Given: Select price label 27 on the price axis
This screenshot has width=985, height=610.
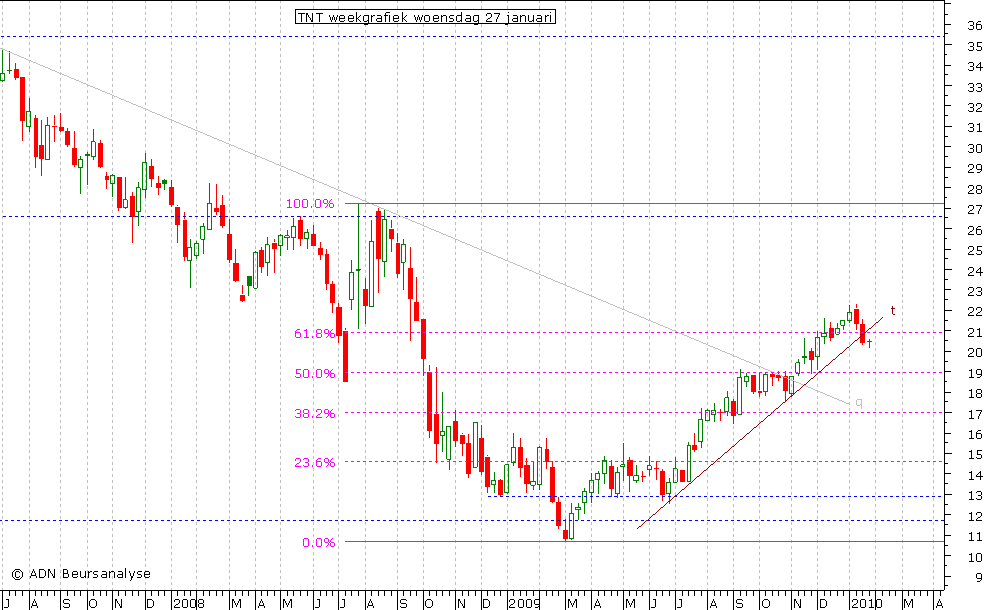Looking at the screenshot, I should [x=975, y=210].
